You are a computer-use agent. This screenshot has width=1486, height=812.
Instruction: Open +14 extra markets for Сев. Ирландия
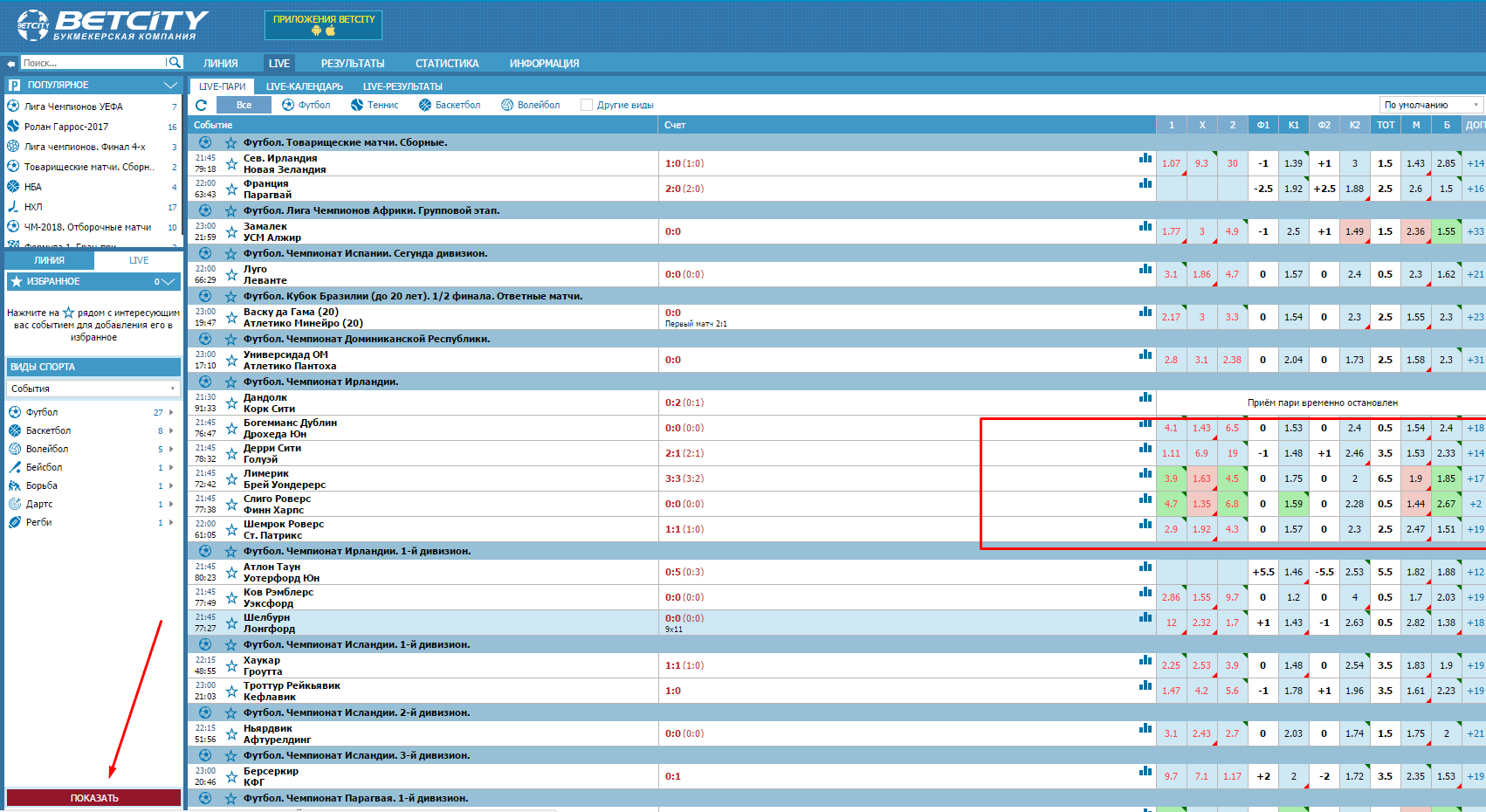[x=1475, y=163]
